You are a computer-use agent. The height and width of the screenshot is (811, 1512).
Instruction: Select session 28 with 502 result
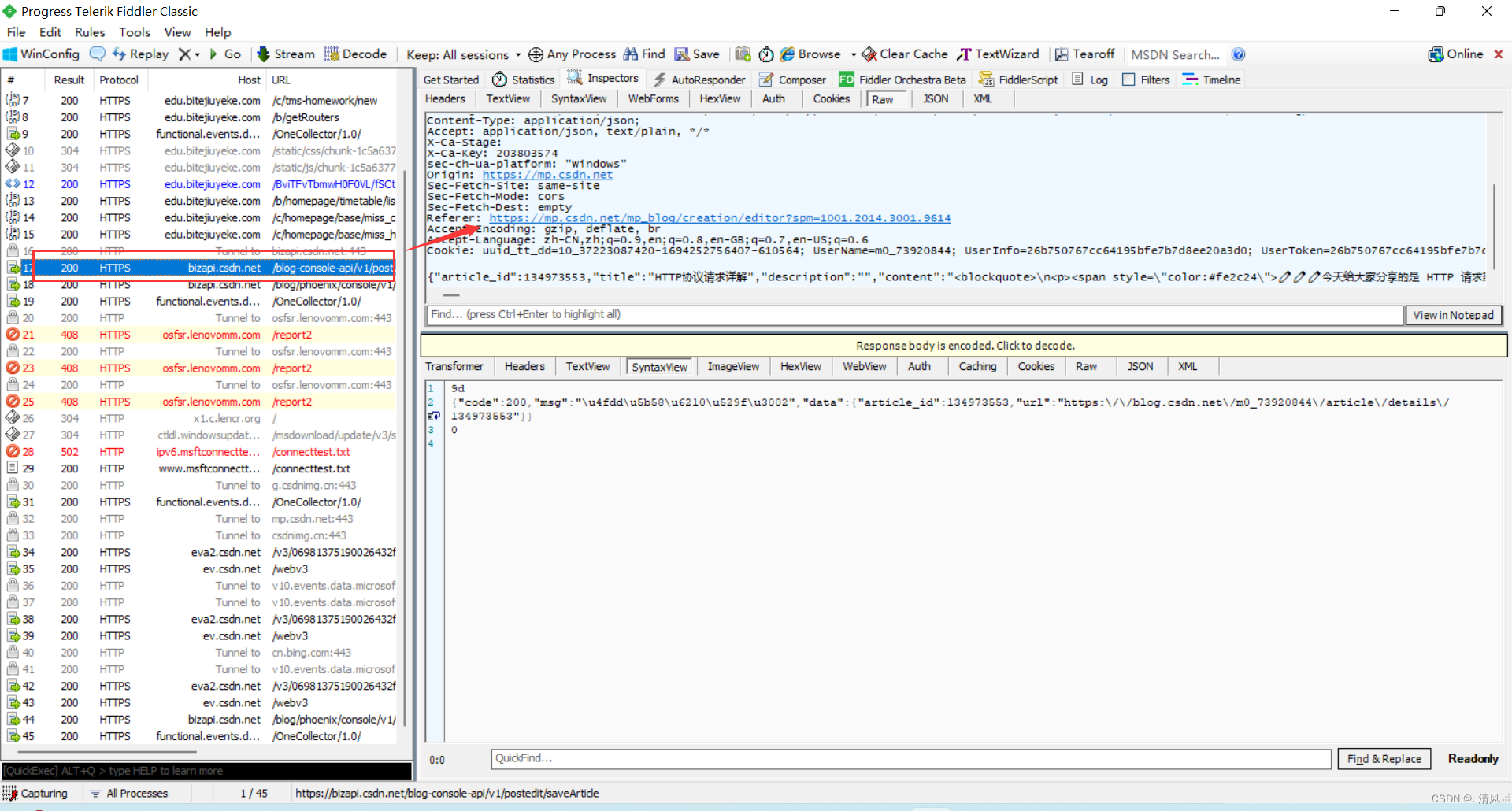pos(202,452)
